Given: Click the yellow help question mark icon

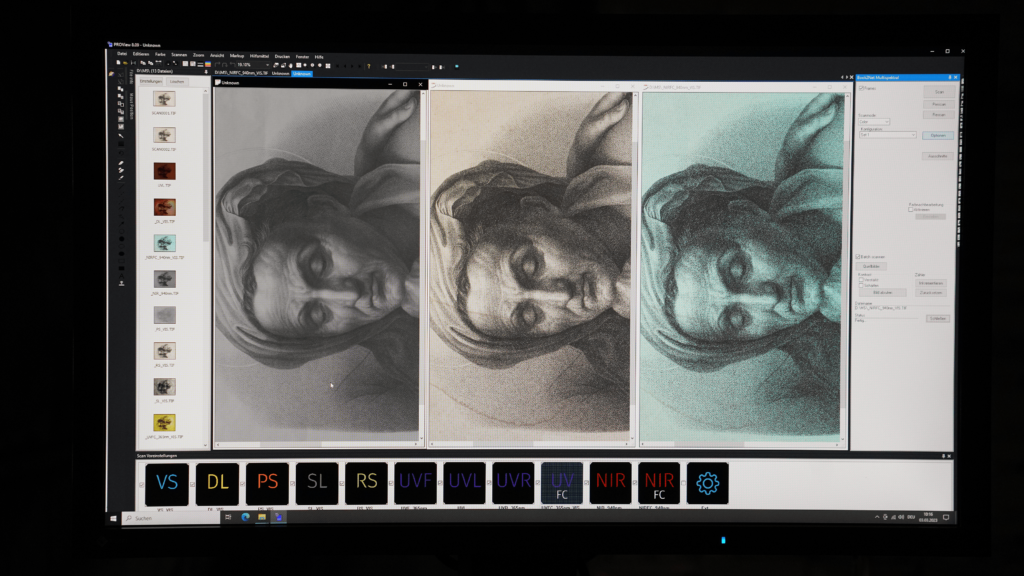Looking at the screenshot, I should (368, 66).
